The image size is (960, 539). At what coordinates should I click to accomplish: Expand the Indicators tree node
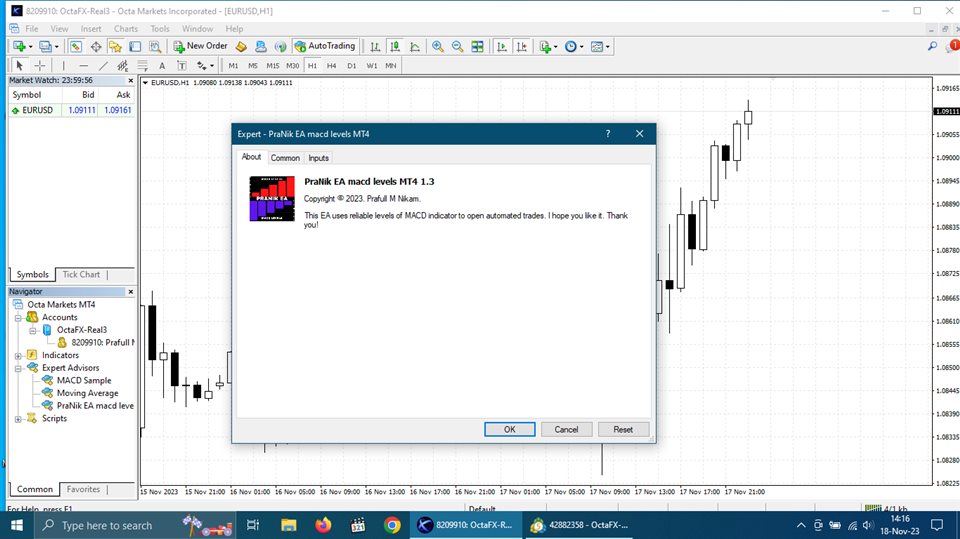point(18,356)
